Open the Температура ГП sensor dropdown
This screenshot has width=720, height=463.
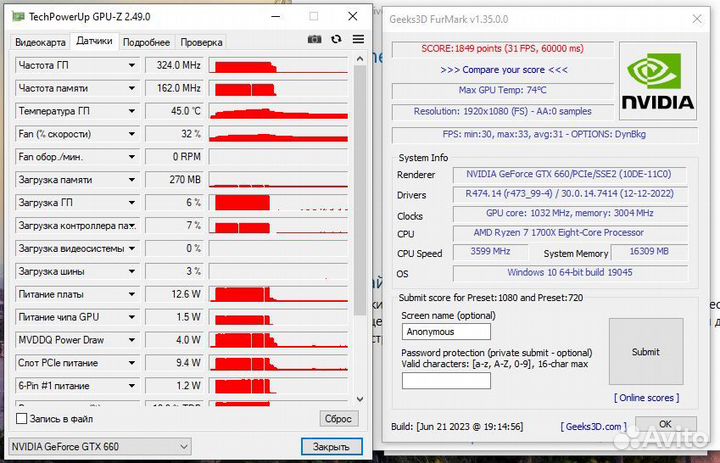click(132, 111)
